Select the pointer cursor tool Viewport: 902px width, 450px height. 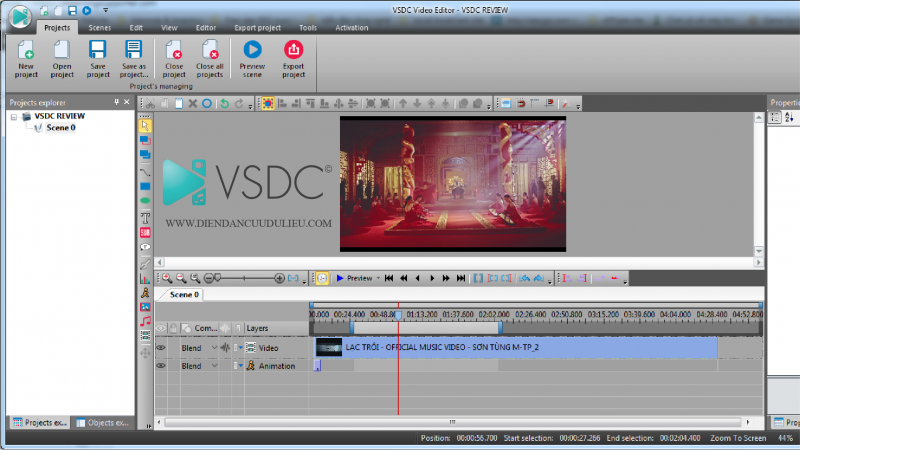click(x=145, y=126)
